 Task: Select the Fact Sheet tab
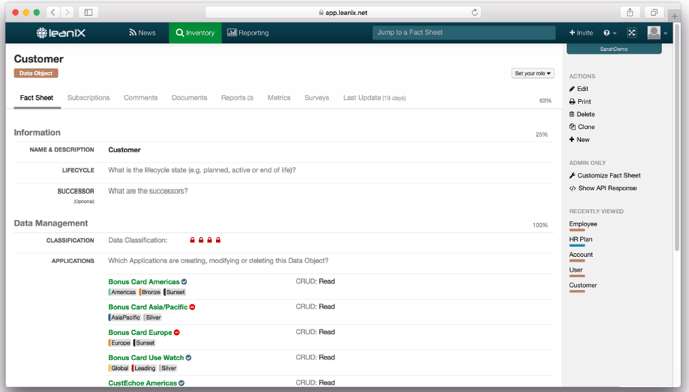click(x=36, y=98)
